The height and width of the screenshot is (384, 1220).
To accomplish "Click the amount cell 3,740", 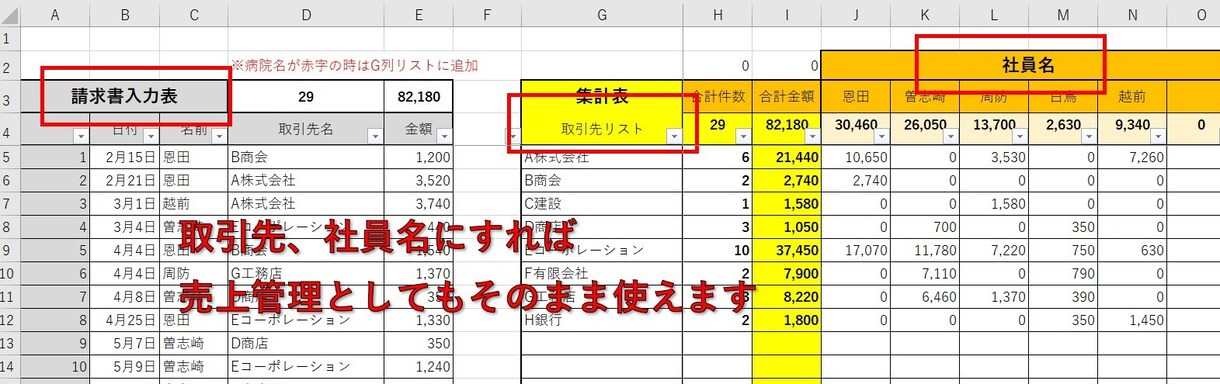I will point(418,203).
